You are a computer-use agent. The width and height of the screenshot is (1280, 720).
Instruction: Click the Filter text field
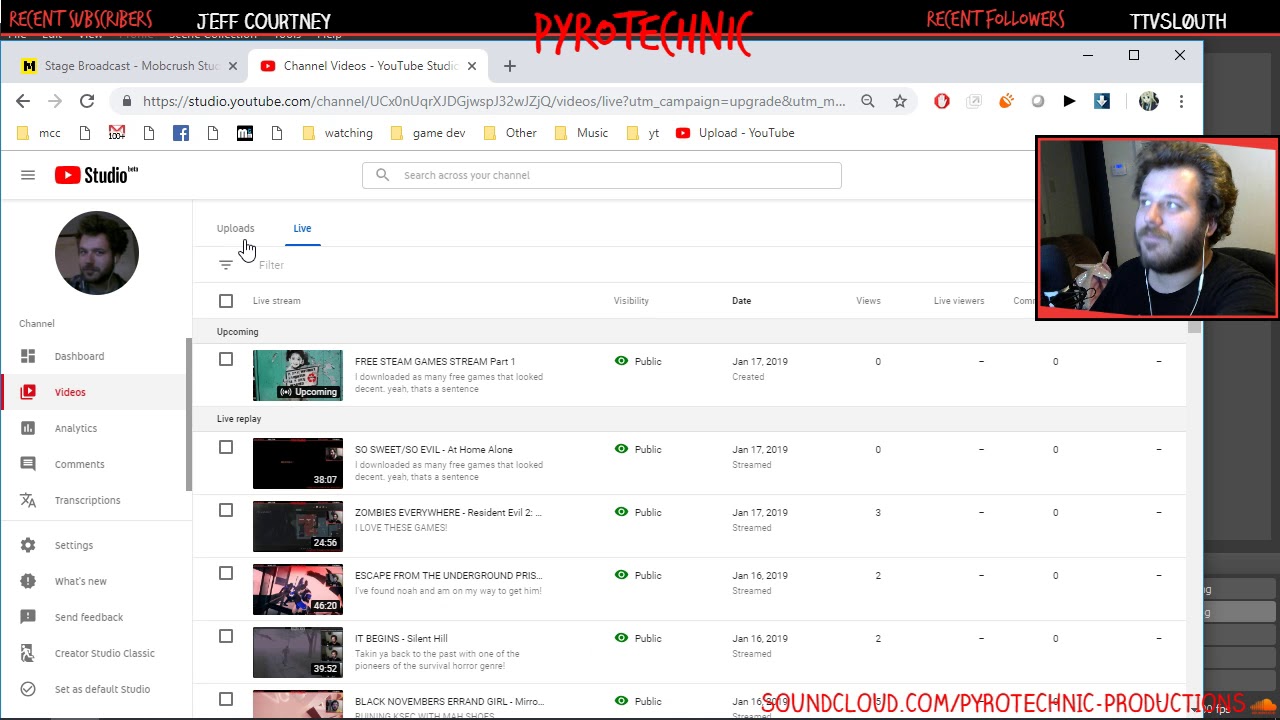(271, 265)
